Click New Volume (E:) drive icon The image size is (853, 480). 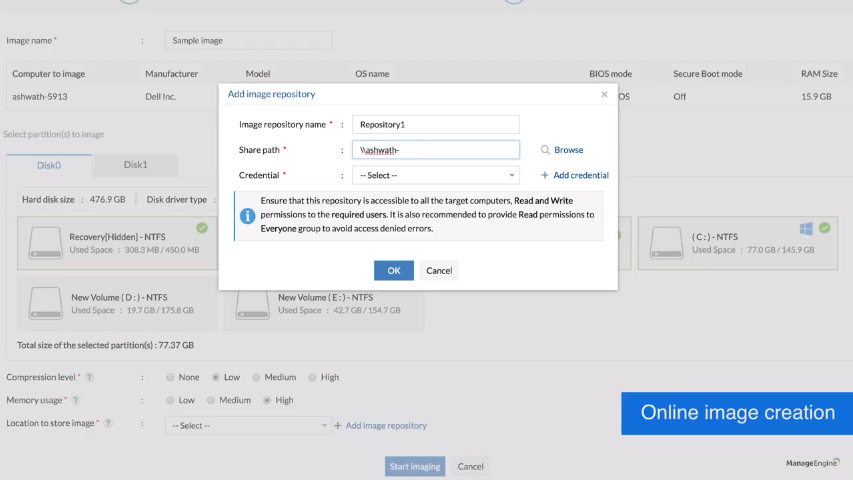pos(251,303)
